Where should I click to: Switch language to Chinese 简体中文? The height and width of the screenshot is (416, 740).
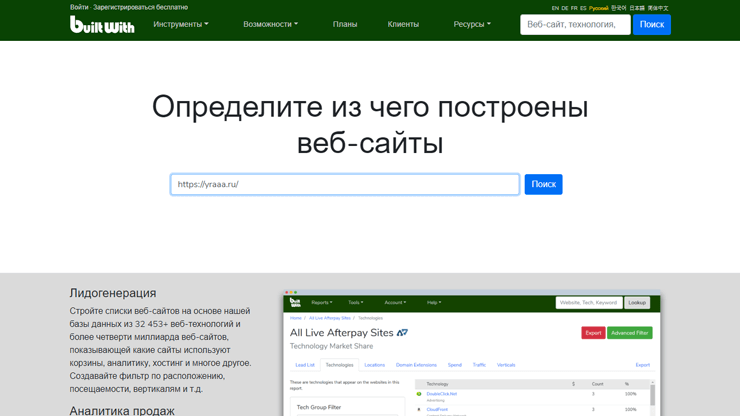coord(658,8)
